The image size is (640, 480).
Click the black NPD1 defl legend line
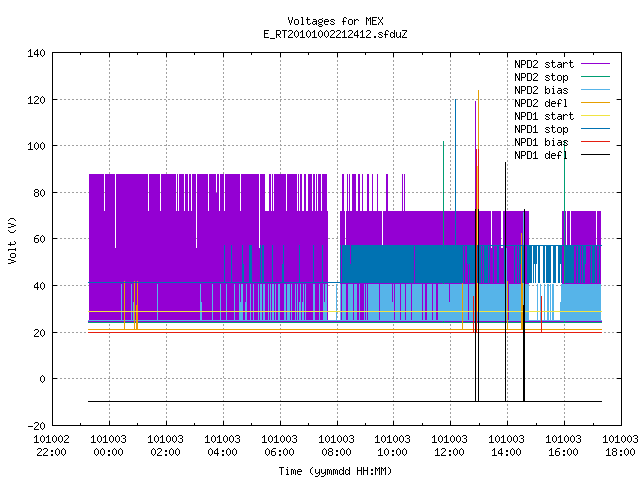595,155
